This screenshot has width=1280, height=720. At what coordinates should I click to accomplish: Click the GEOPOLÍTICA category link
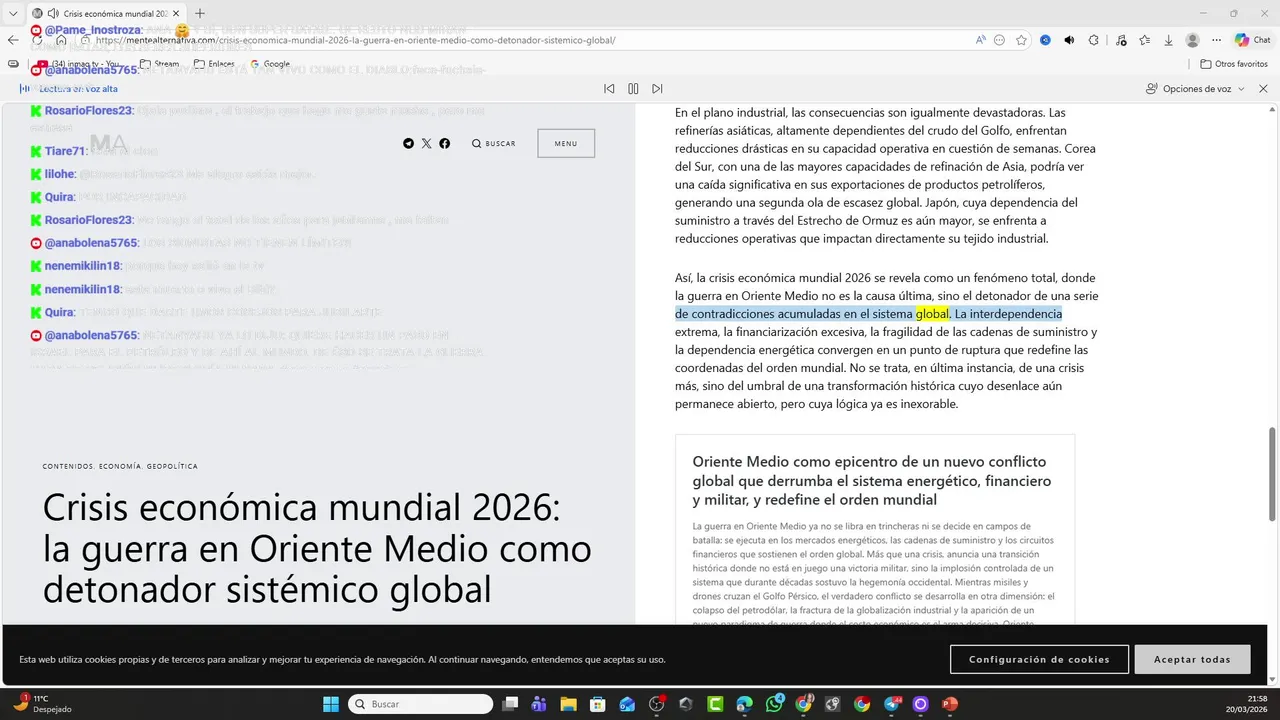tap(172, 466)
